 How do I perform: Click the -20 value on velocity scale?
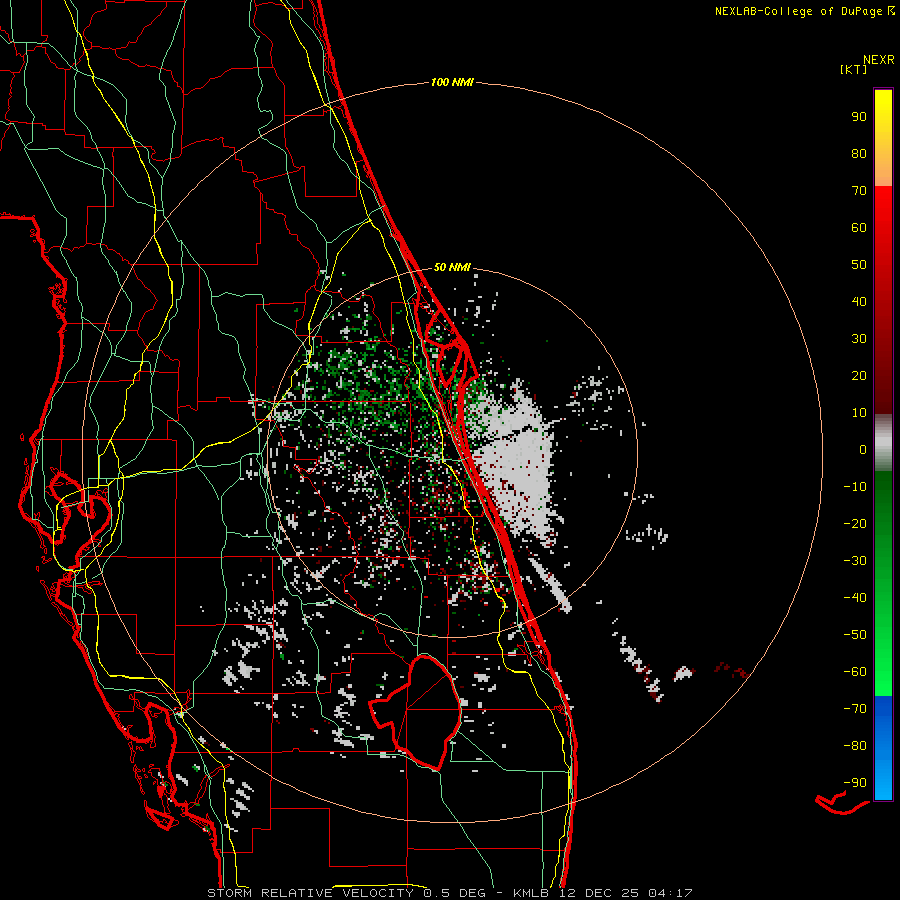tap(855, 523)
